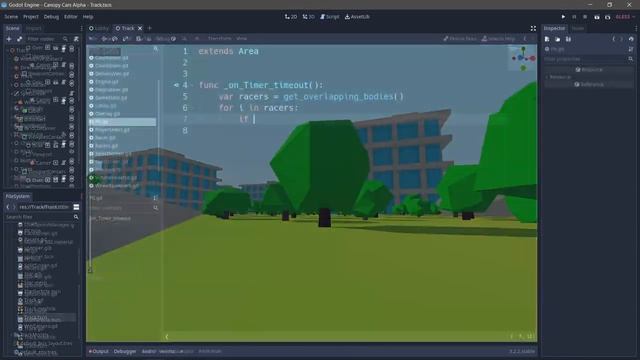Screen dimensions: 640x360
Task: Open the Scene menu
Action: pyautogui.click(x=11, y=17)
